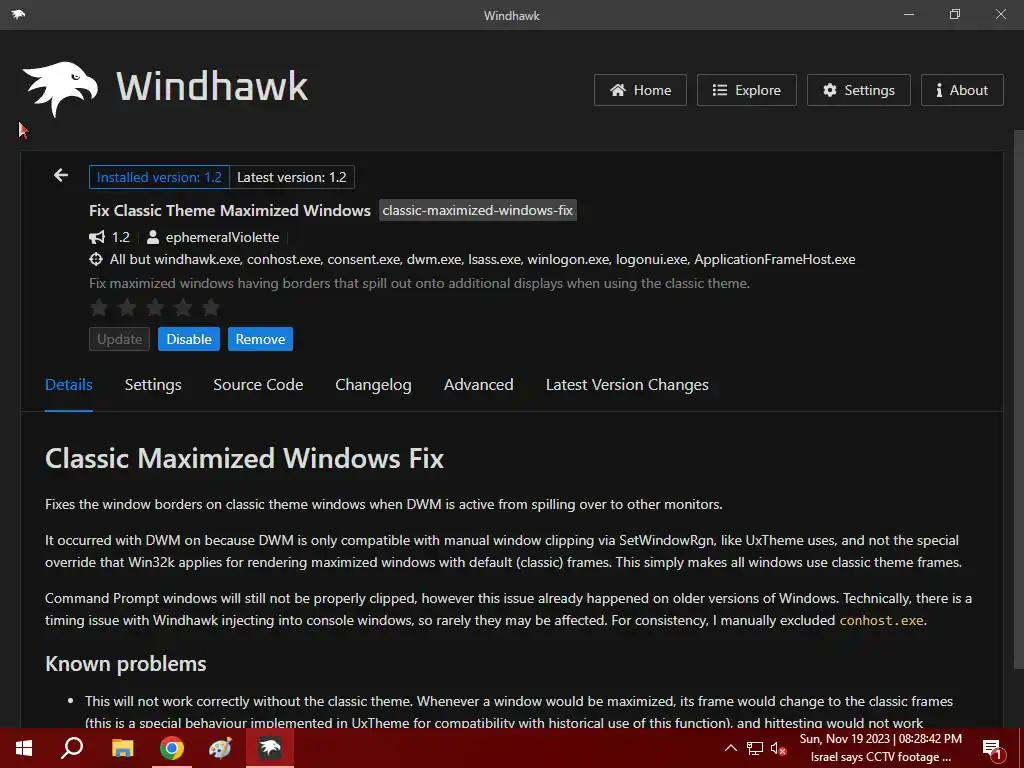This screenshot has width=1024, height=768.
Task: Open Windhawk Settings from header
Action: 859,90
